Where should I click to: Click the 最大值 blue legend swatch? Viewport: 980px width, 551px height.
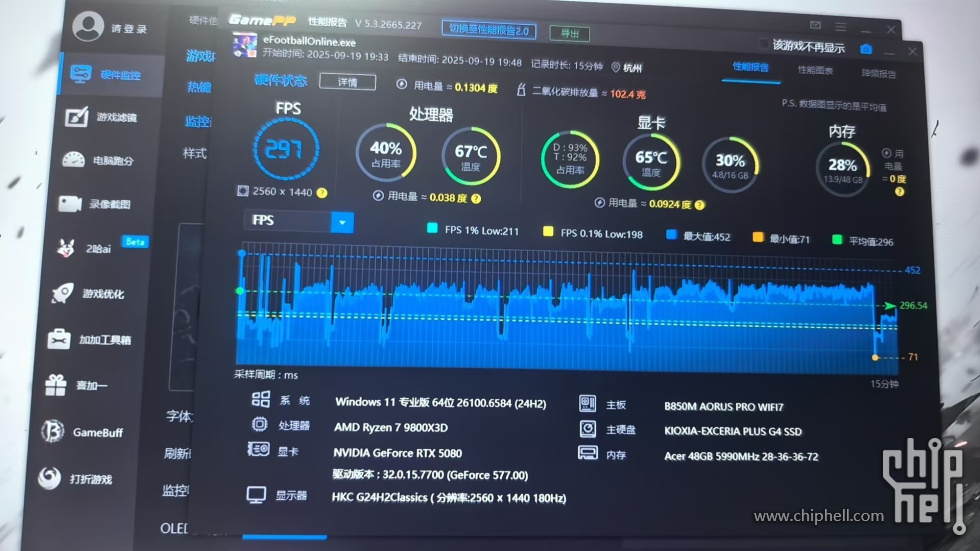[671, 235]
